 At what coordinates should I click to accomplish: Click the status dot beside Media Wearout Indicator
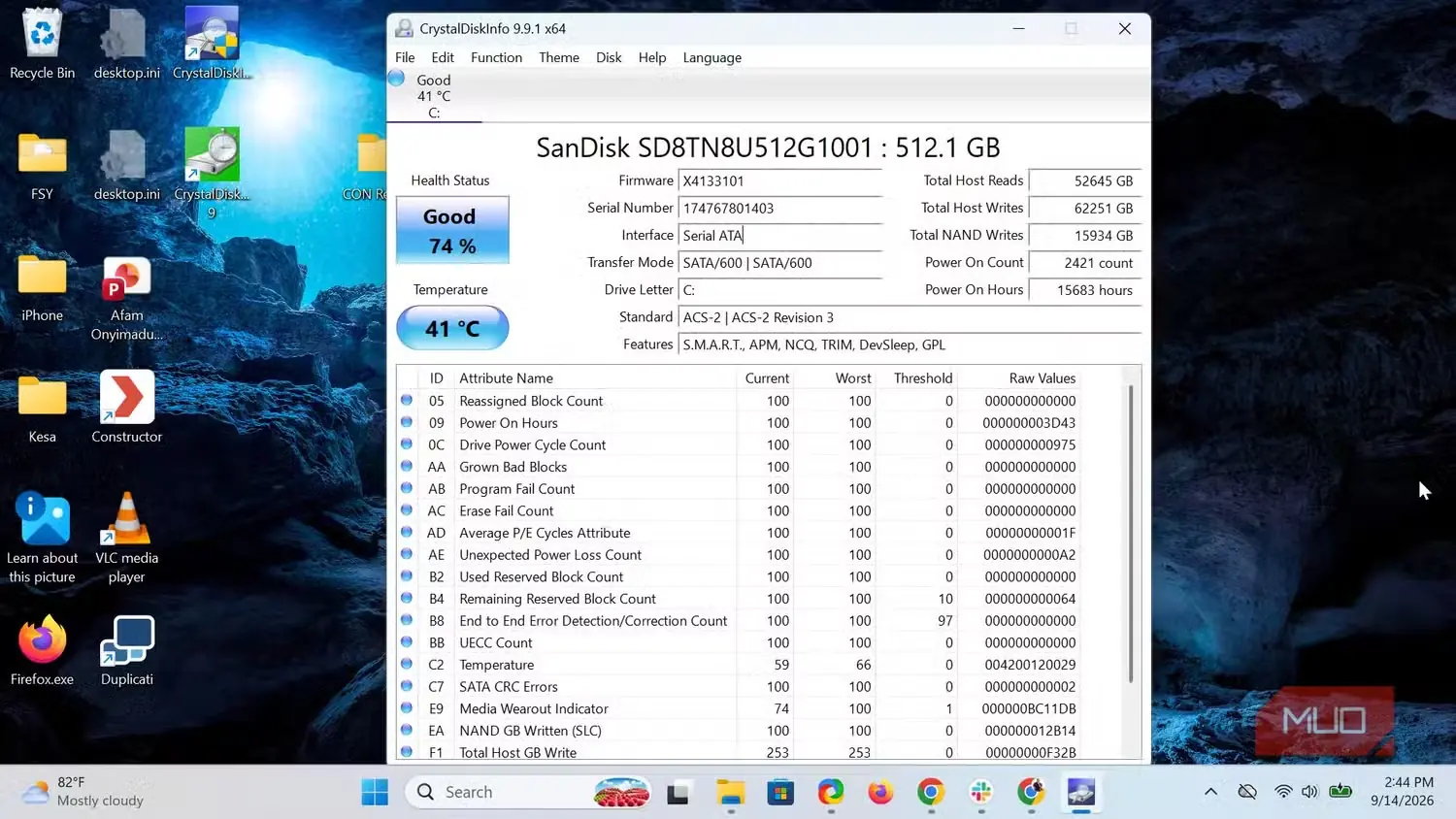coord(407,708)
